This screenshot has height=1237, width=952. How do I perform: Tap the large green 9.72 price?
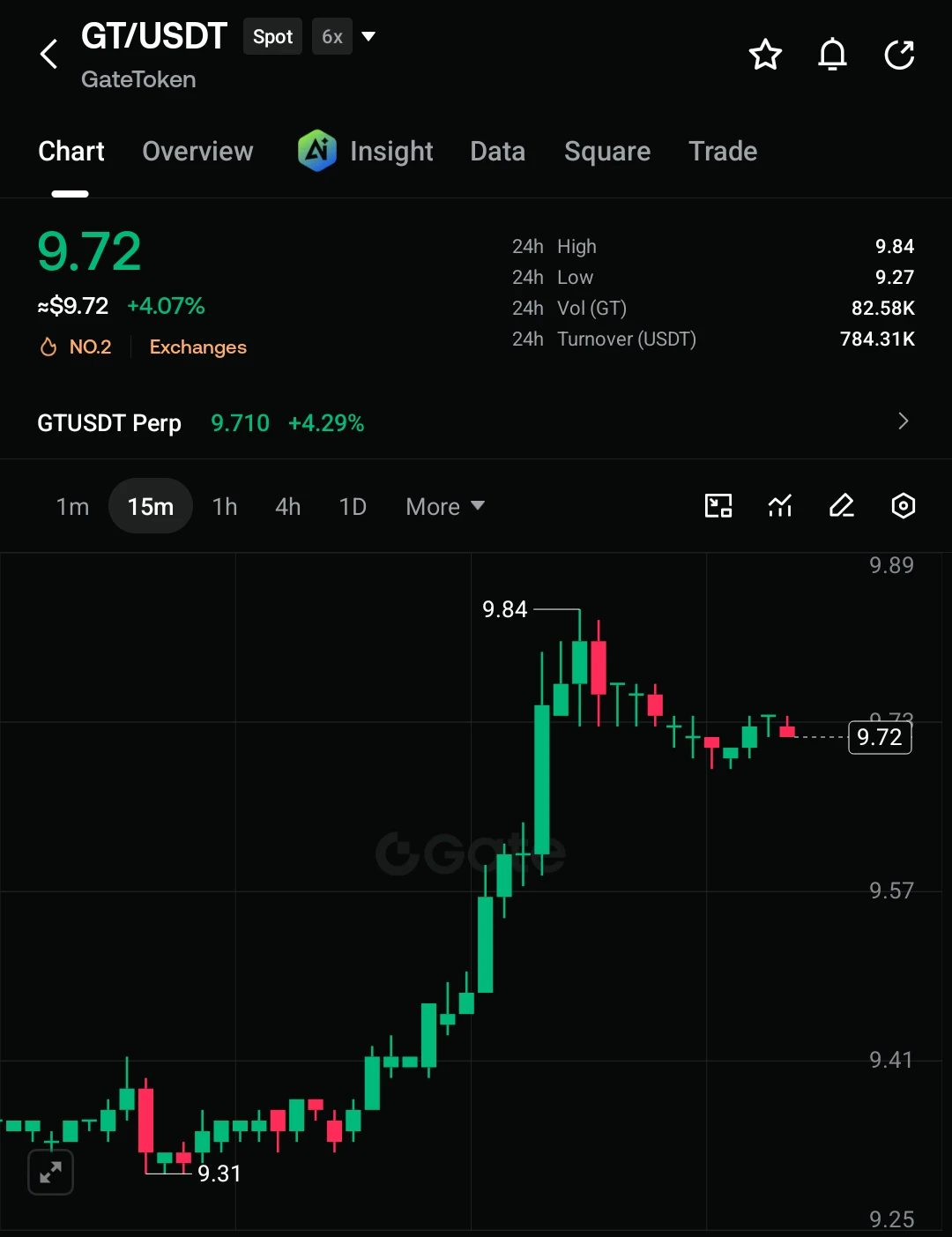pos(89,251)
